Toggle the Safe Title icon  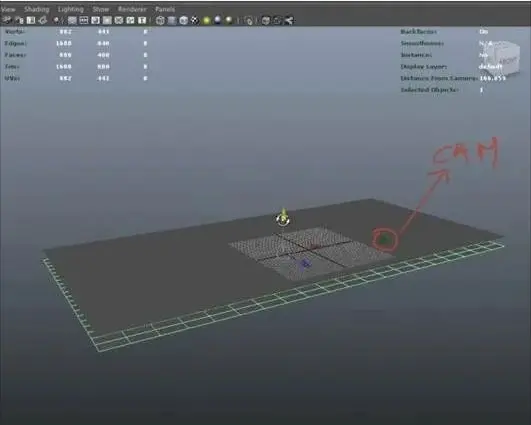pos(142,21)
